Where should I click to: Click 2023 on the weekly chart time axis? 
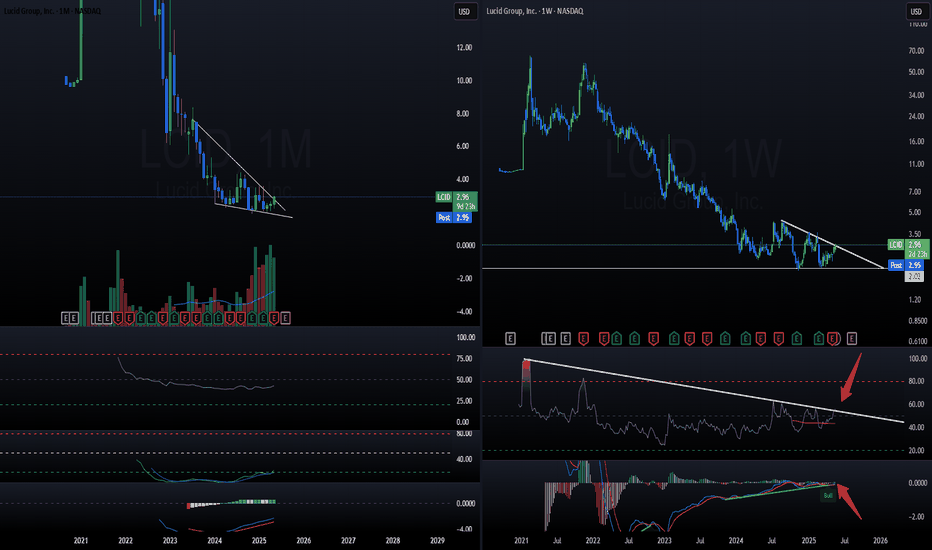tap(664, 540)
